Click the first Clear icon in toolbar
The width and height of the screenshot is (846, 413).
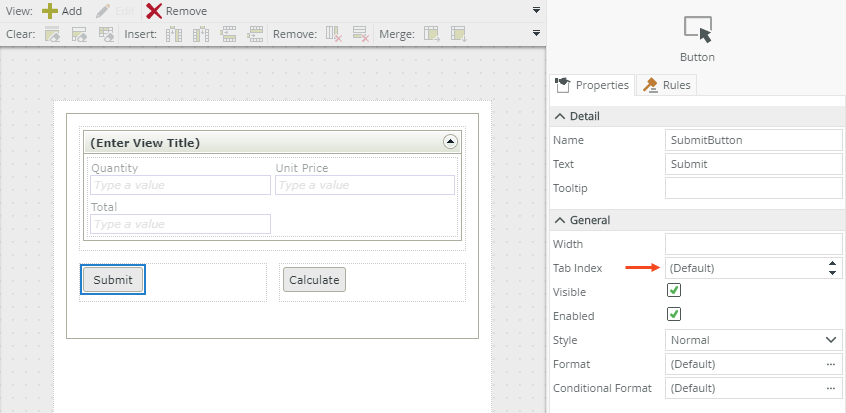click(x=52, y=34)
